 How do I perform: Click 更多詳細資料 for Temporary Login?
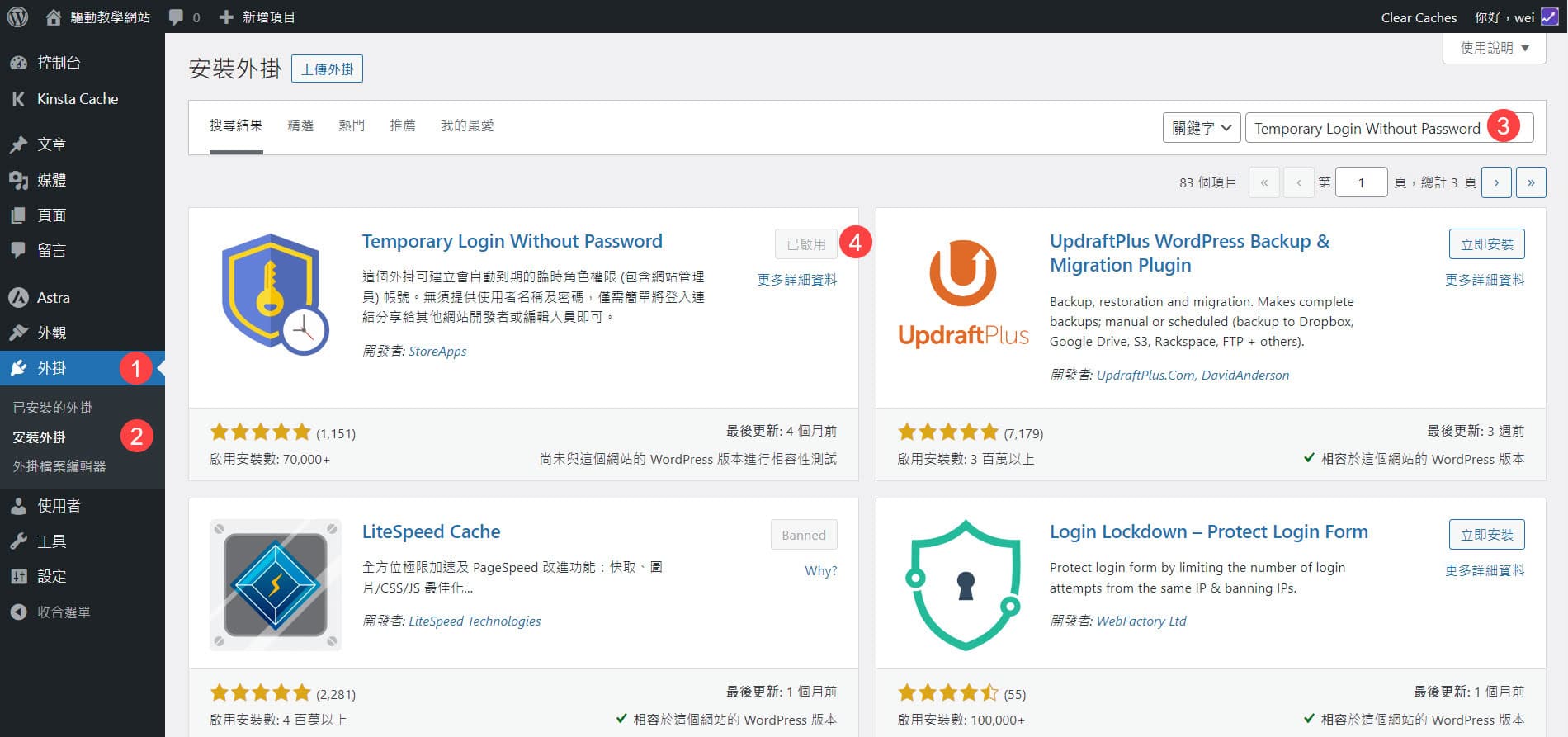coord(797,280)
